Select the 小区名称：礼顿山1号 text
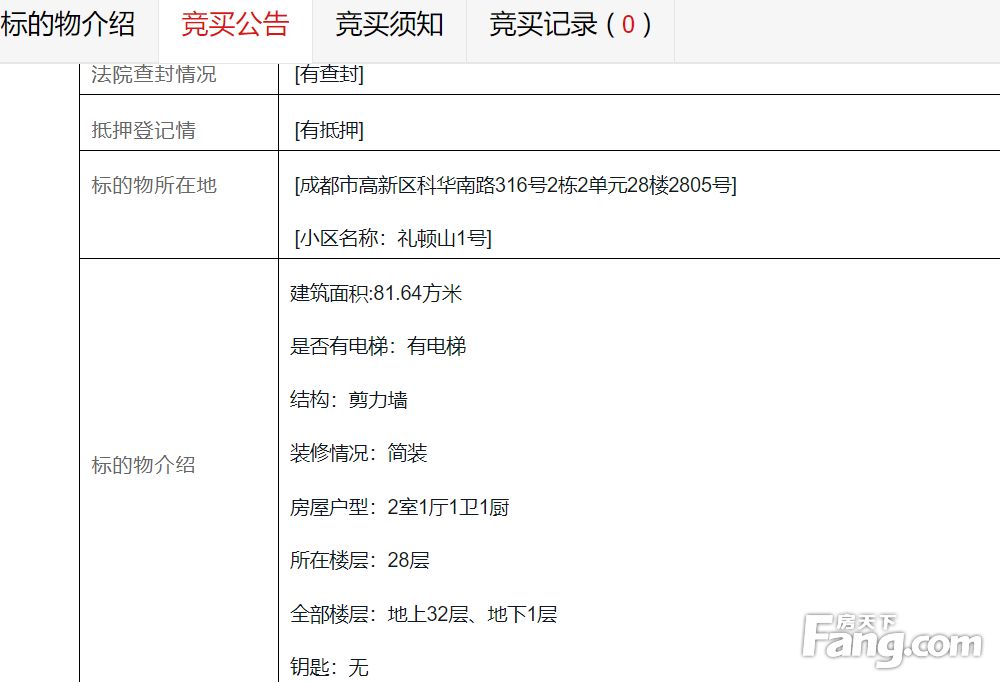 point(393,239)
